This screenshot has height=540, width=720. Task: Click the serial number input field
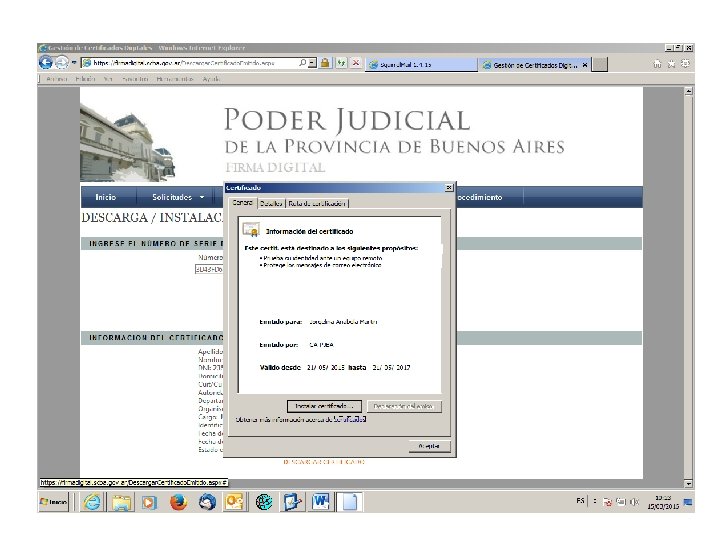tap(209, 269)
